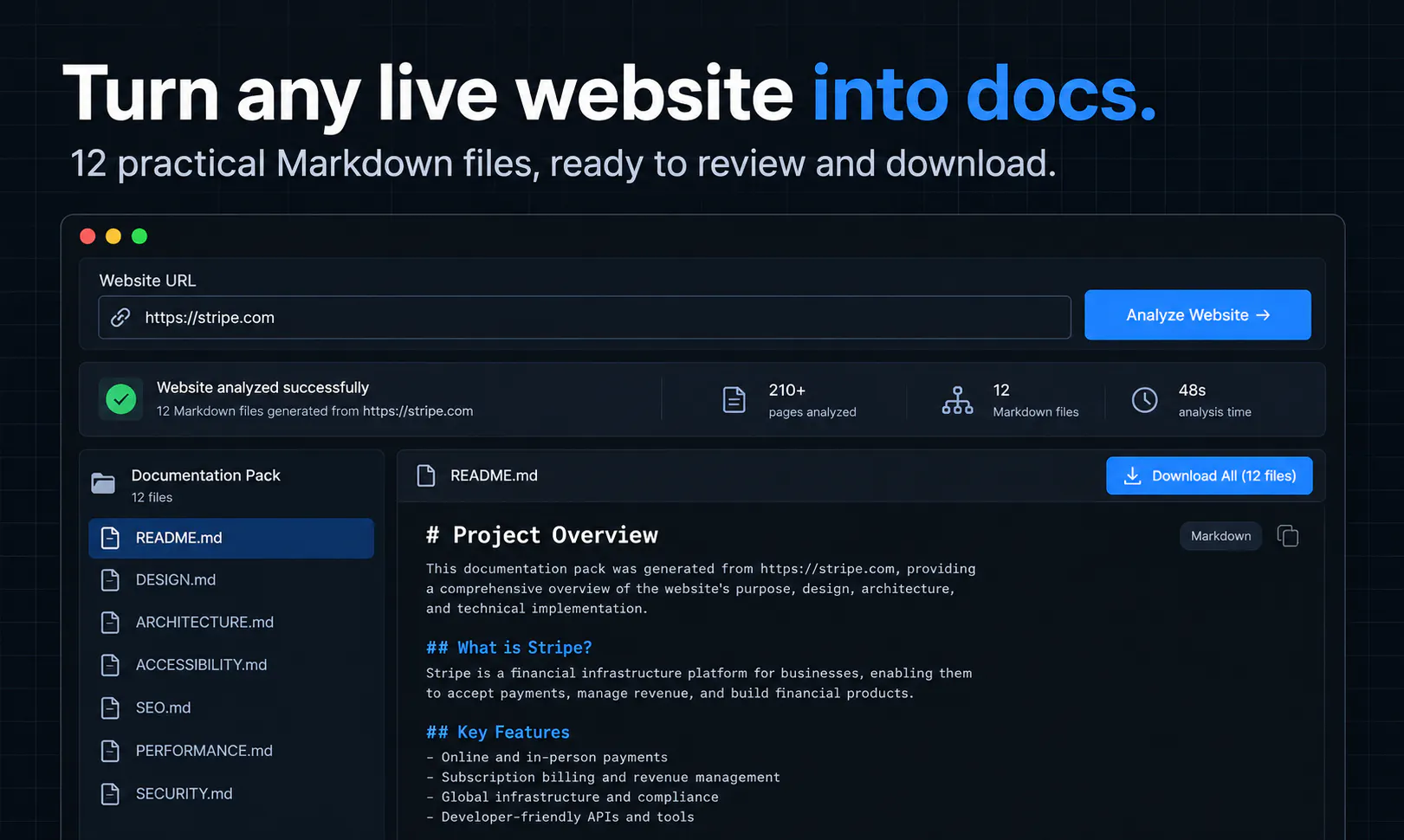This screenshot has width=1404, height=840.
Task: Click the file icon beside SEO.md
Action: click(x=110, y=708)
